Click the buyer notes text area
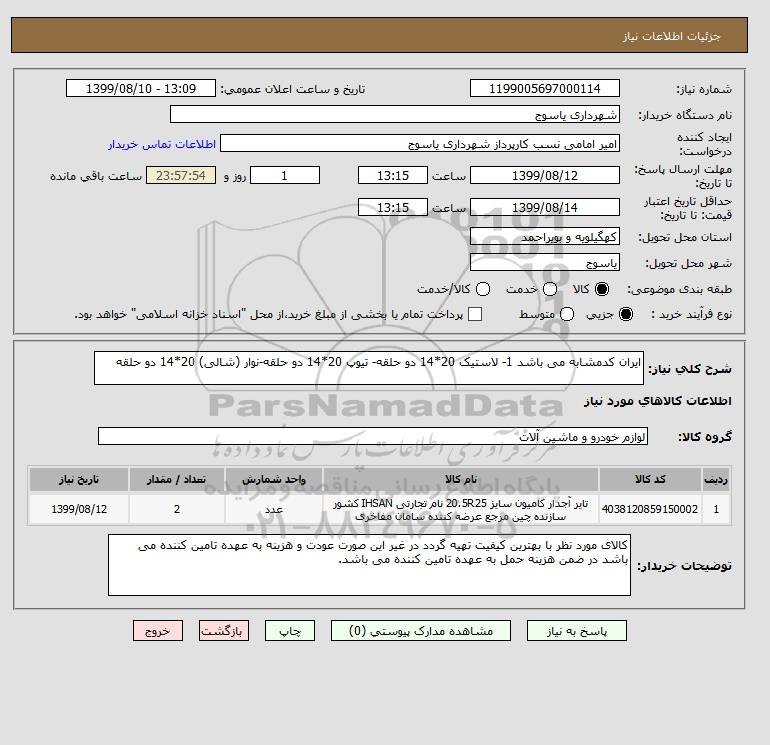Viewport: 770px width, 745px height. point(369,565)
